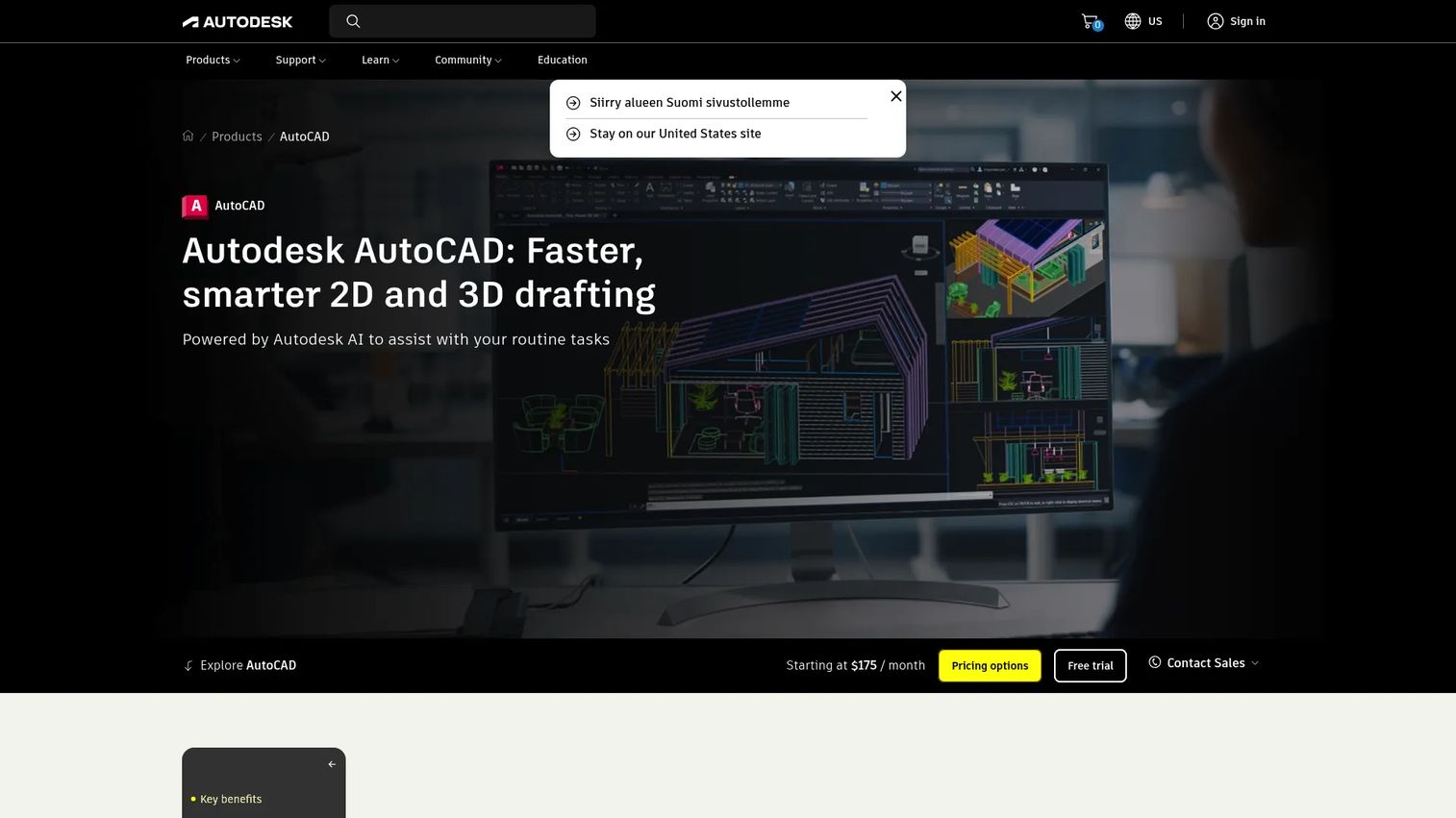Click Products in the breadcrumb
This screenshot has height=818, width=1456.
[x=237, y=136]
